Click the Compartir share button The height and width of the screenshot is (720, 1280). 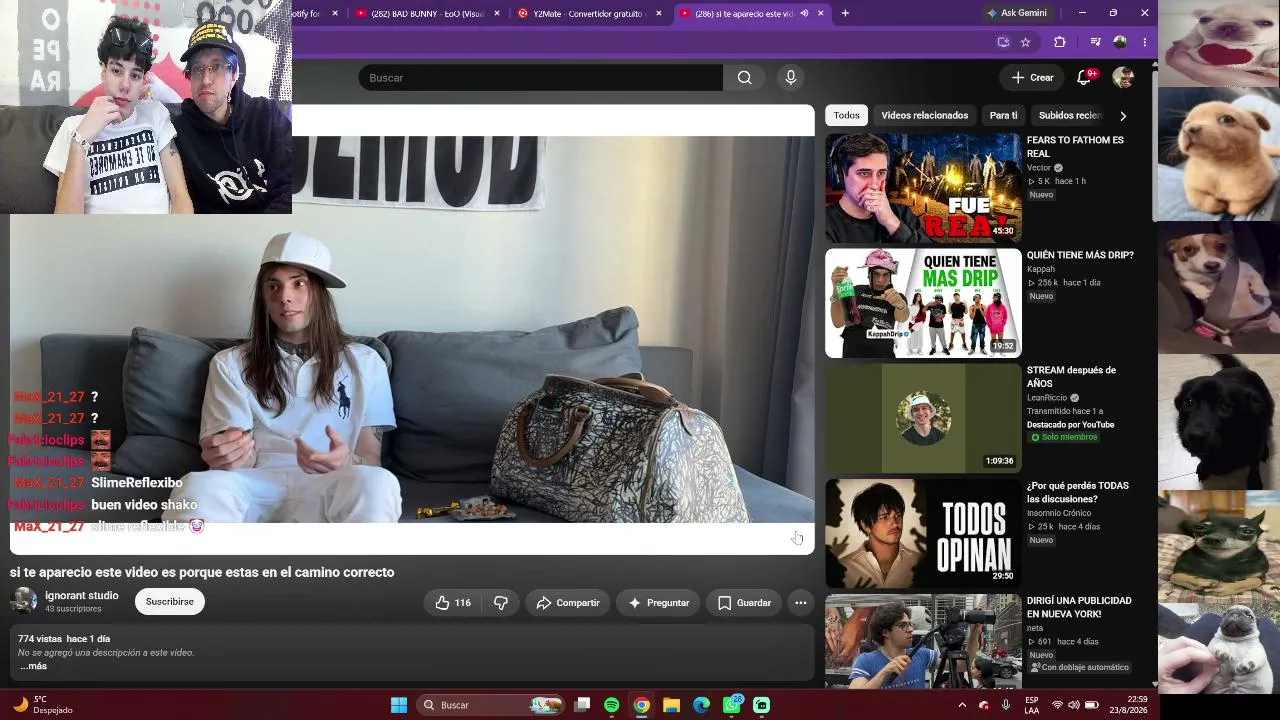(568, 603)
